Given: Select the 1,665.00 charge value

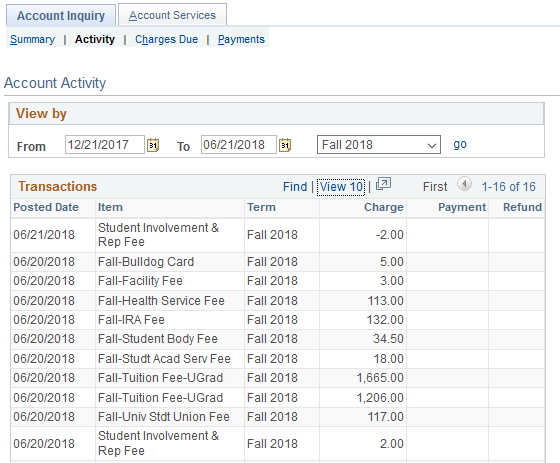Looking at the screenshot, I should coord(380,378).
